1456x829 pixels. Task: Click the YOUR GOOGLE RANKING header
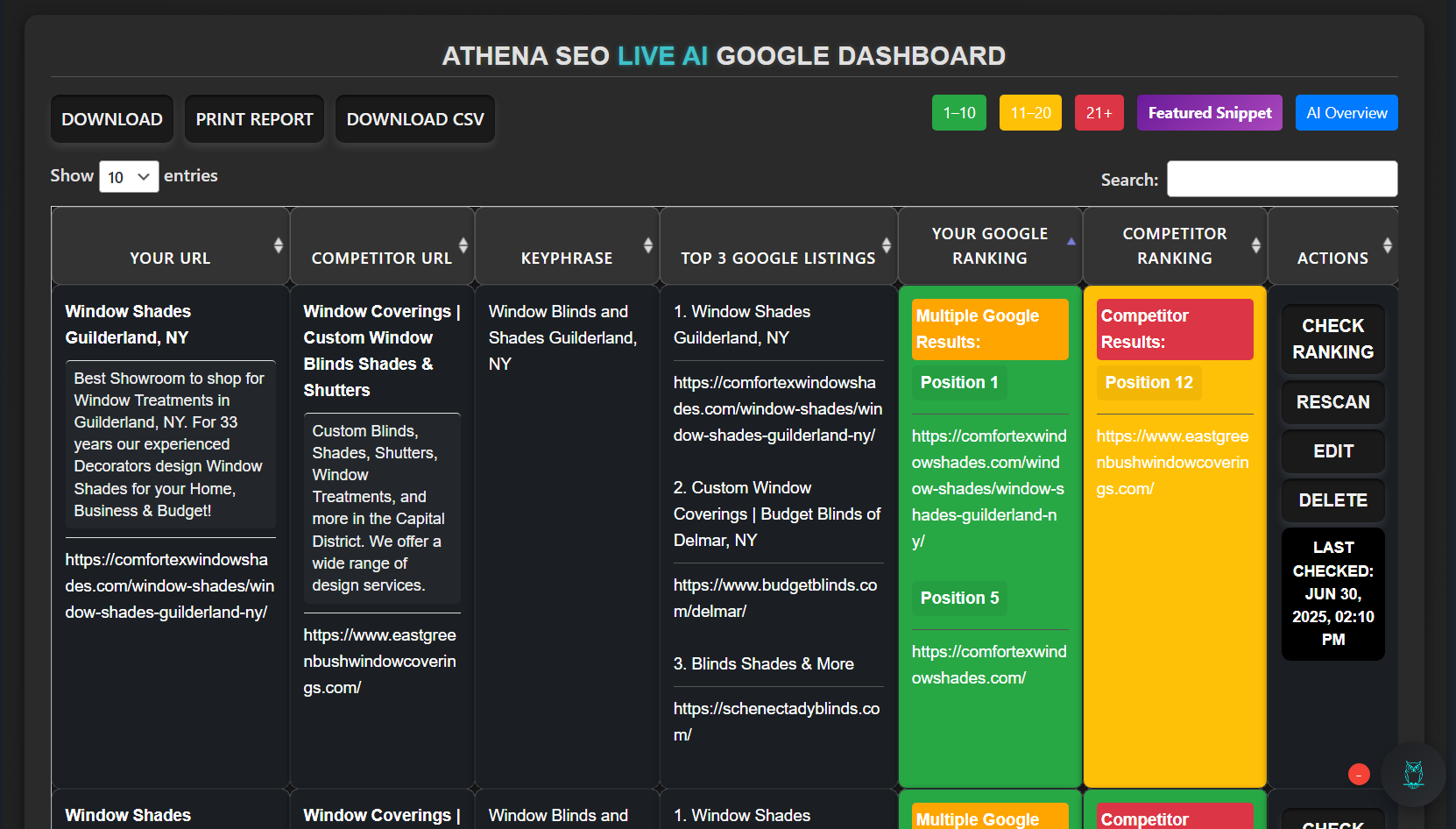coord(990,246)
